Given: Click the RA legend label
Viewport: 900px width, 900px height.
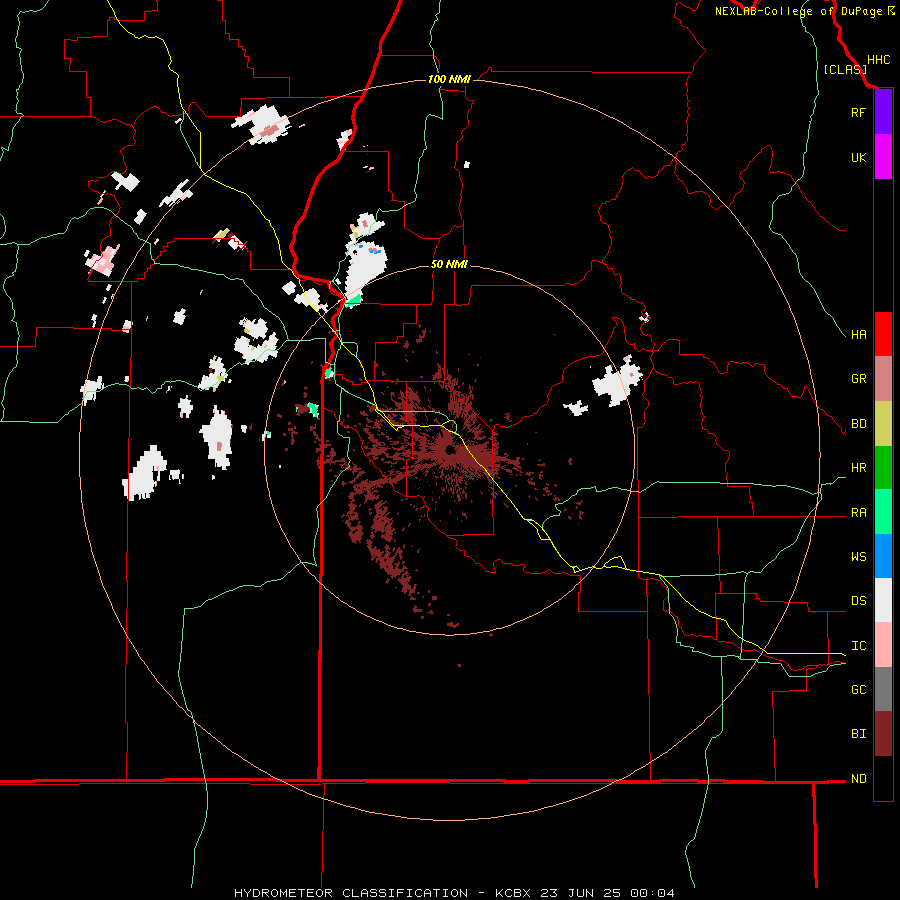Looking at the screenshot, I should [x=859, y=513].
